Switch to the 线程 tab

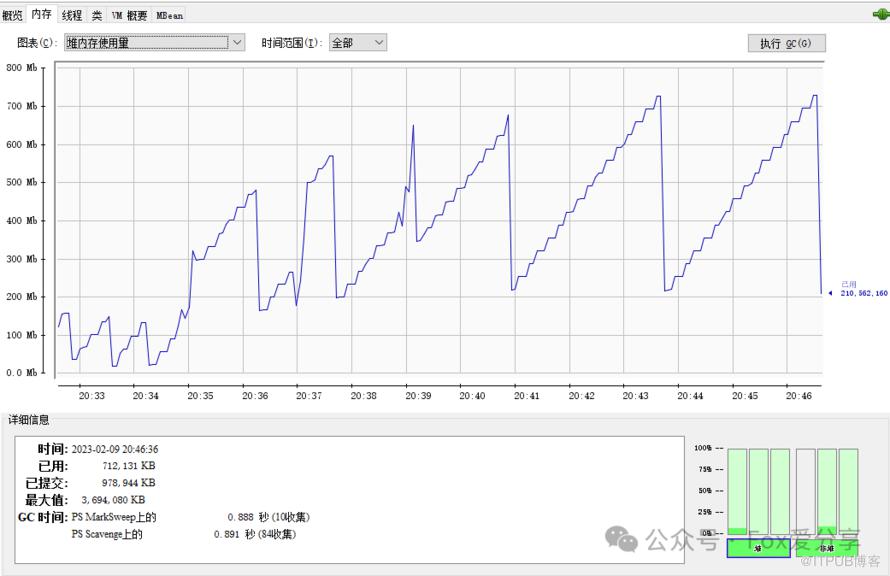(72, 15)
